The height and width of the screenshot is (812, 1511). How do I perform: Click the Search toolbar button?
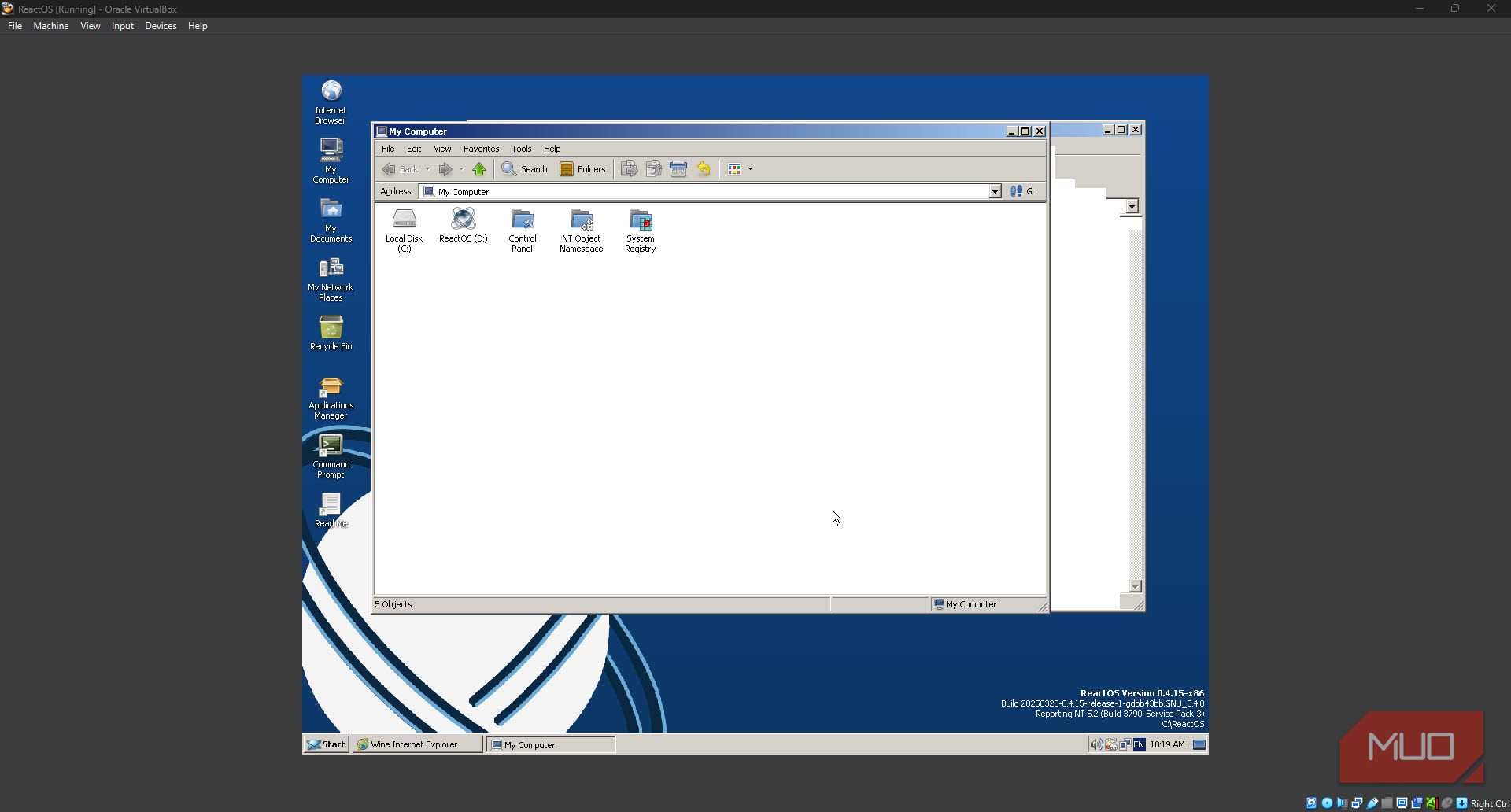point(525,169)
